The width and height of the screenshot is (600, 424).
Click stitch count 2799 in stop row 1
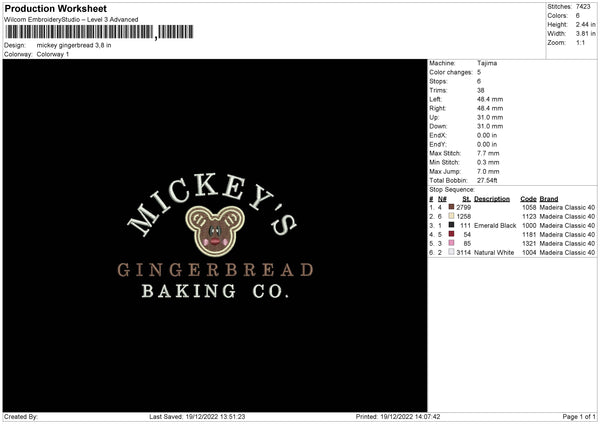[463, 207]
